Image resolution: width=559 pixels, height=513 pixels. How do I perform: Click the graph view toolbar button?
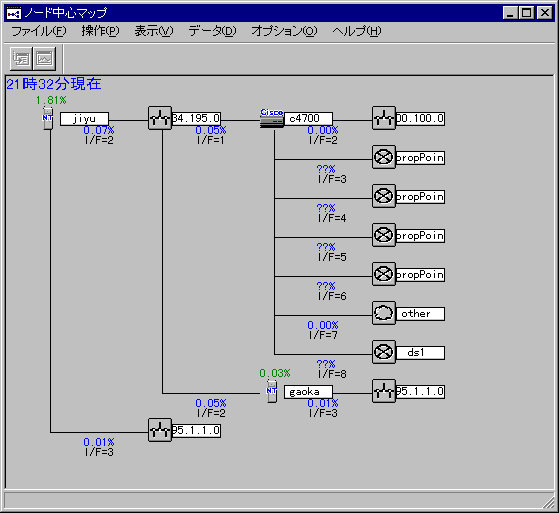[45, 58]
